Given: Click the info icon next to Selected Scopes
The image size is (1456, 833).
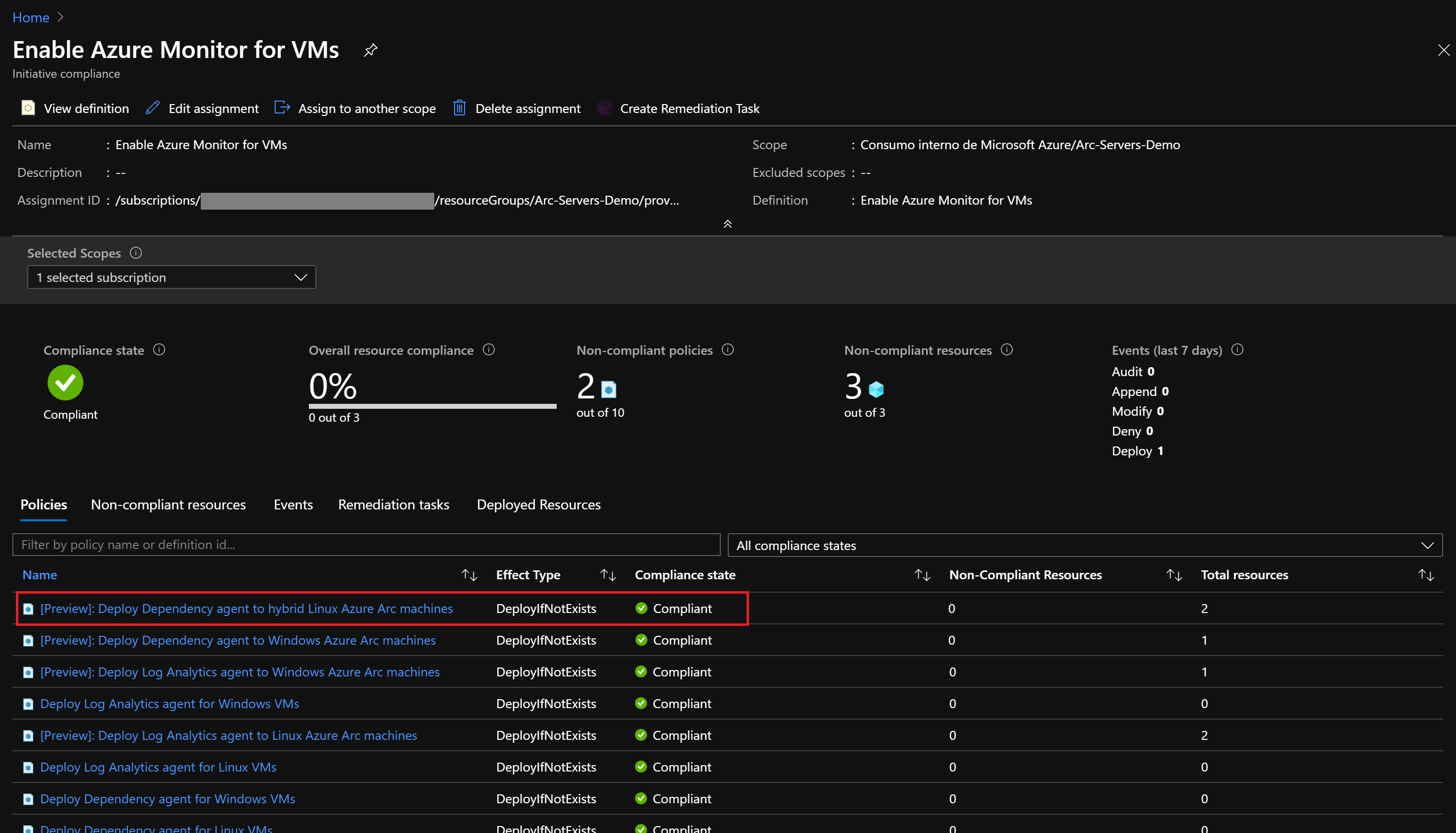Looking at the screenshot, I should [x=136, y=253].
